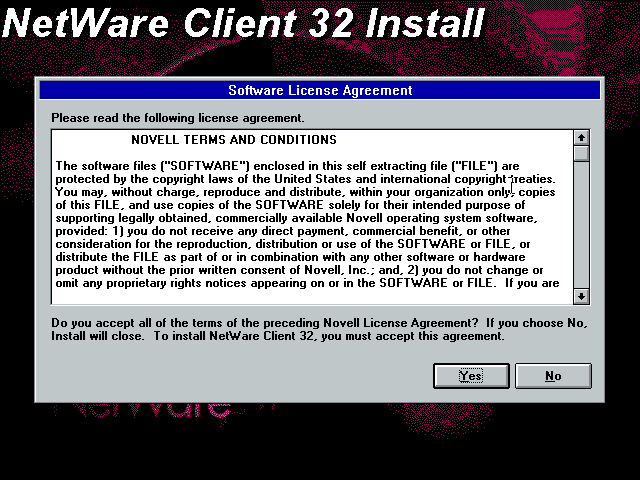
Task: Click the line starting "Install will close."
Action: [x=278, y=336]
